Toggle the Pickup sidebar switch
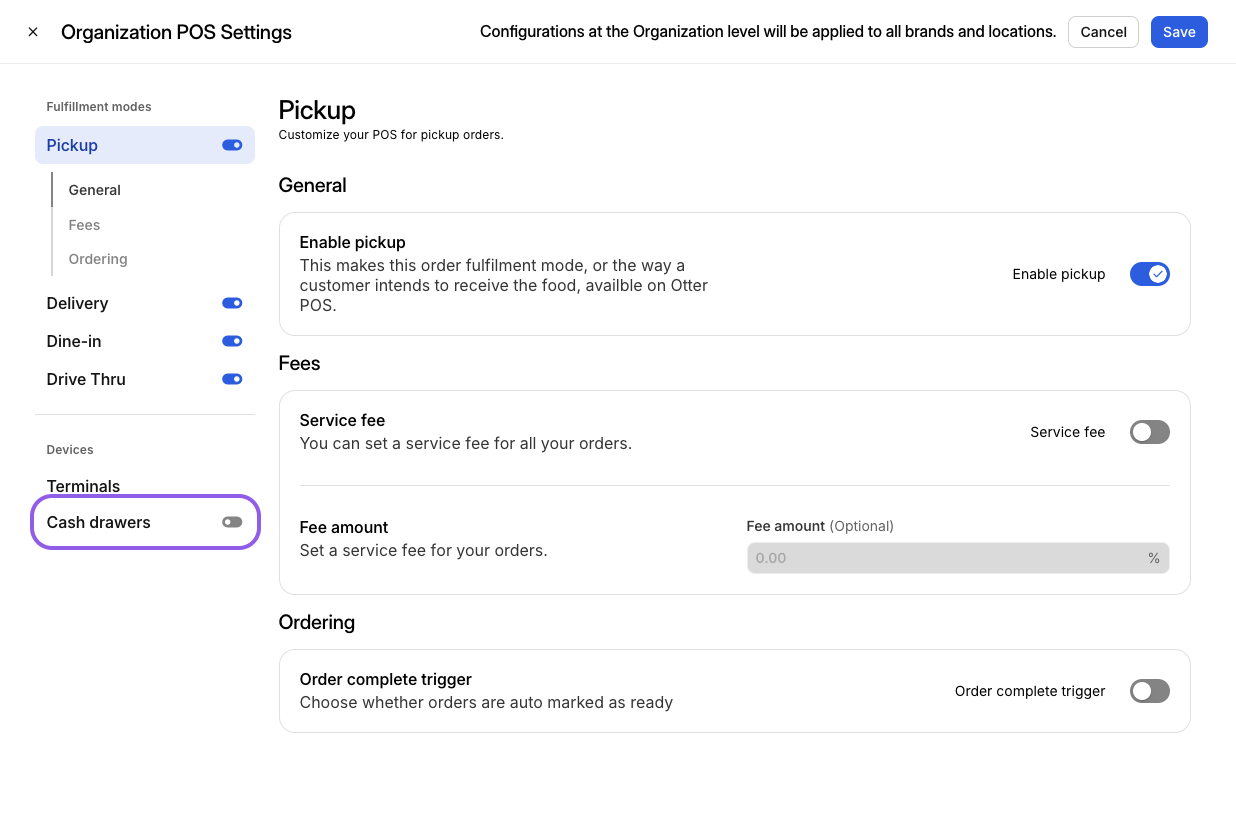1236x819 pixels. point(232,145)
